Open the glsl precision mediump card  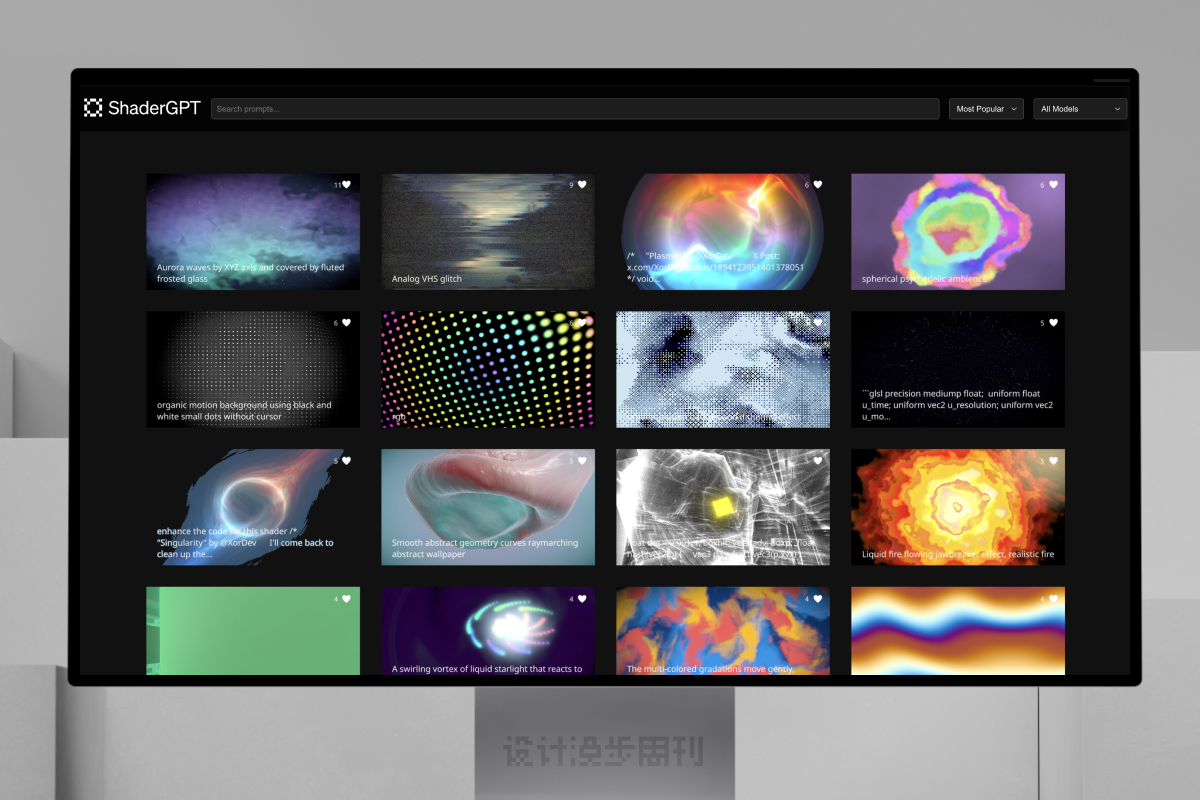958,370
